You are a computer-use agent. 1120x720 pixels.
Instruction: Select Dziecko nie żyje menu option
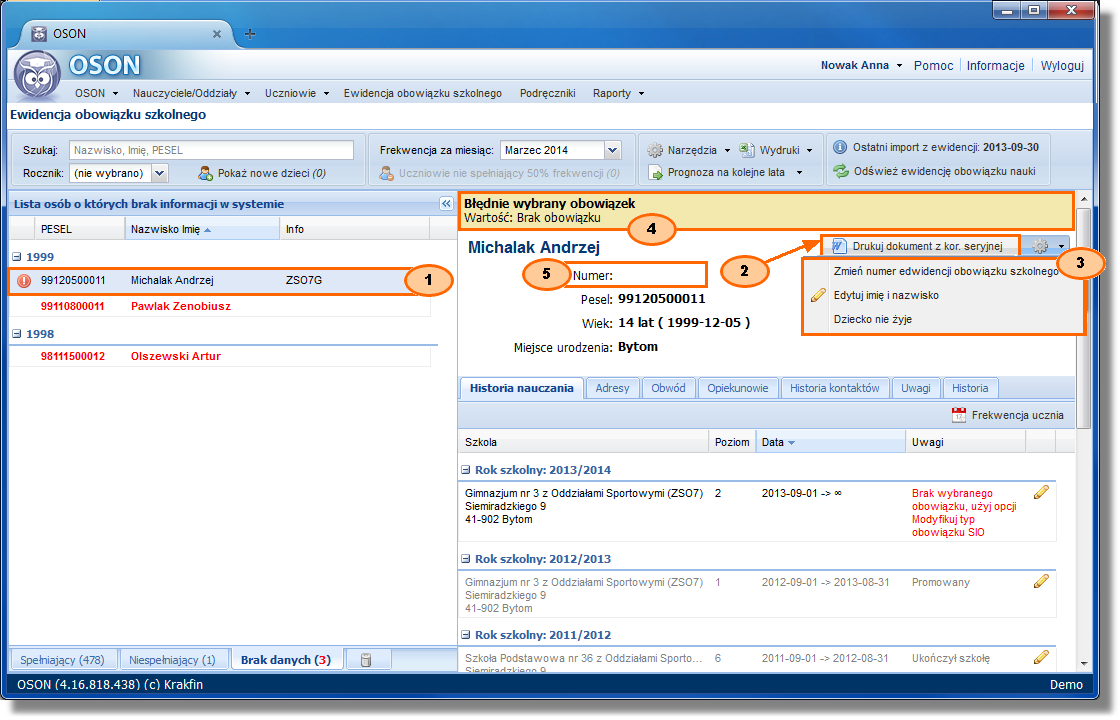pyautogui.click(x=872, y=320)
